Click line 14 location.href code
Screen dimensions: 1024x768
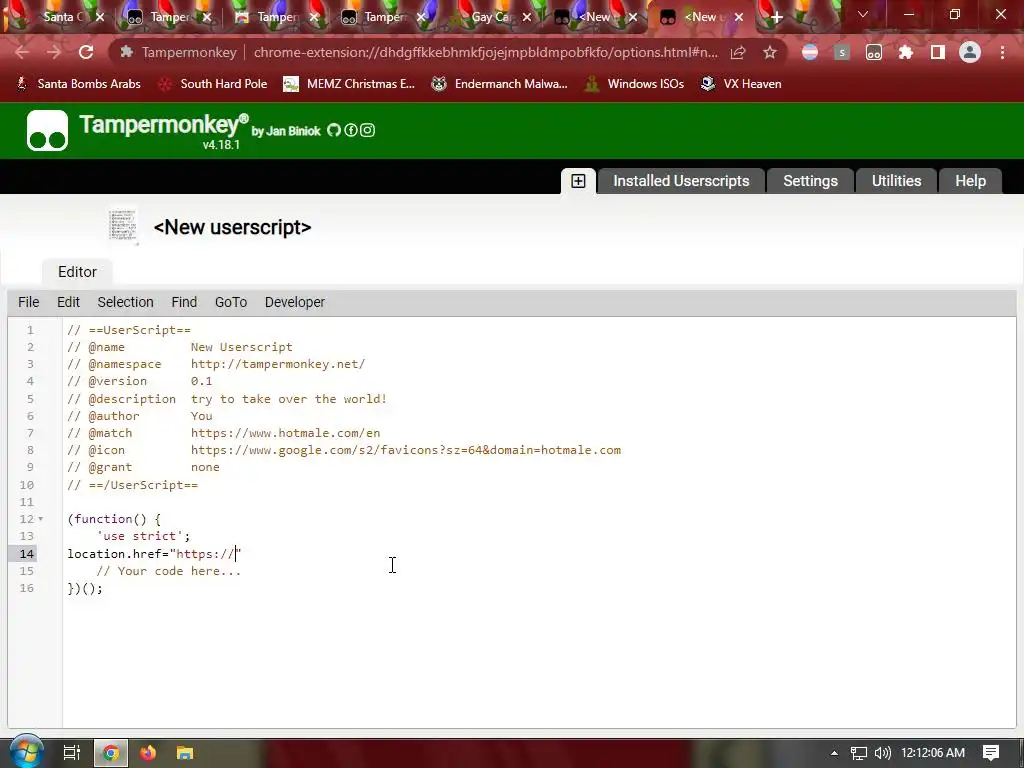tap(155, 554)
